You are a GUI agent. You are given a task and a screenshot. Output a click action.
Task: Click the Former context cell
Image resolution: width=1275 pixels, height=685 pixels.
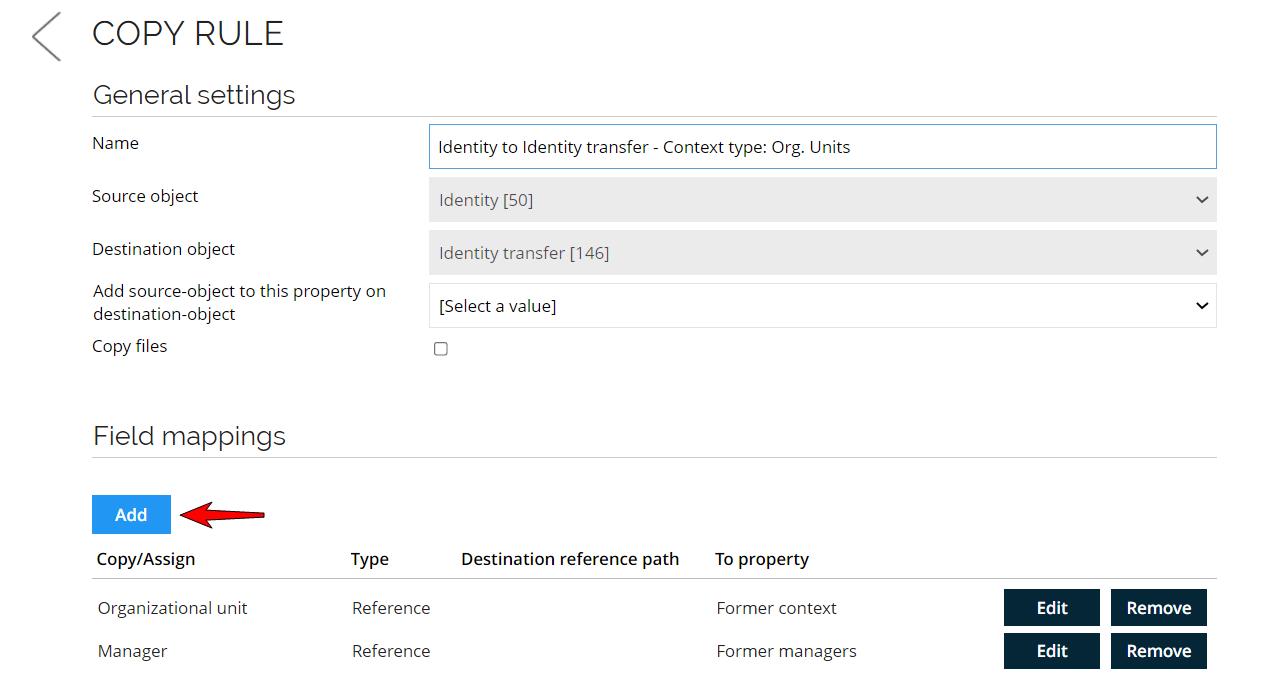(776, 608)
